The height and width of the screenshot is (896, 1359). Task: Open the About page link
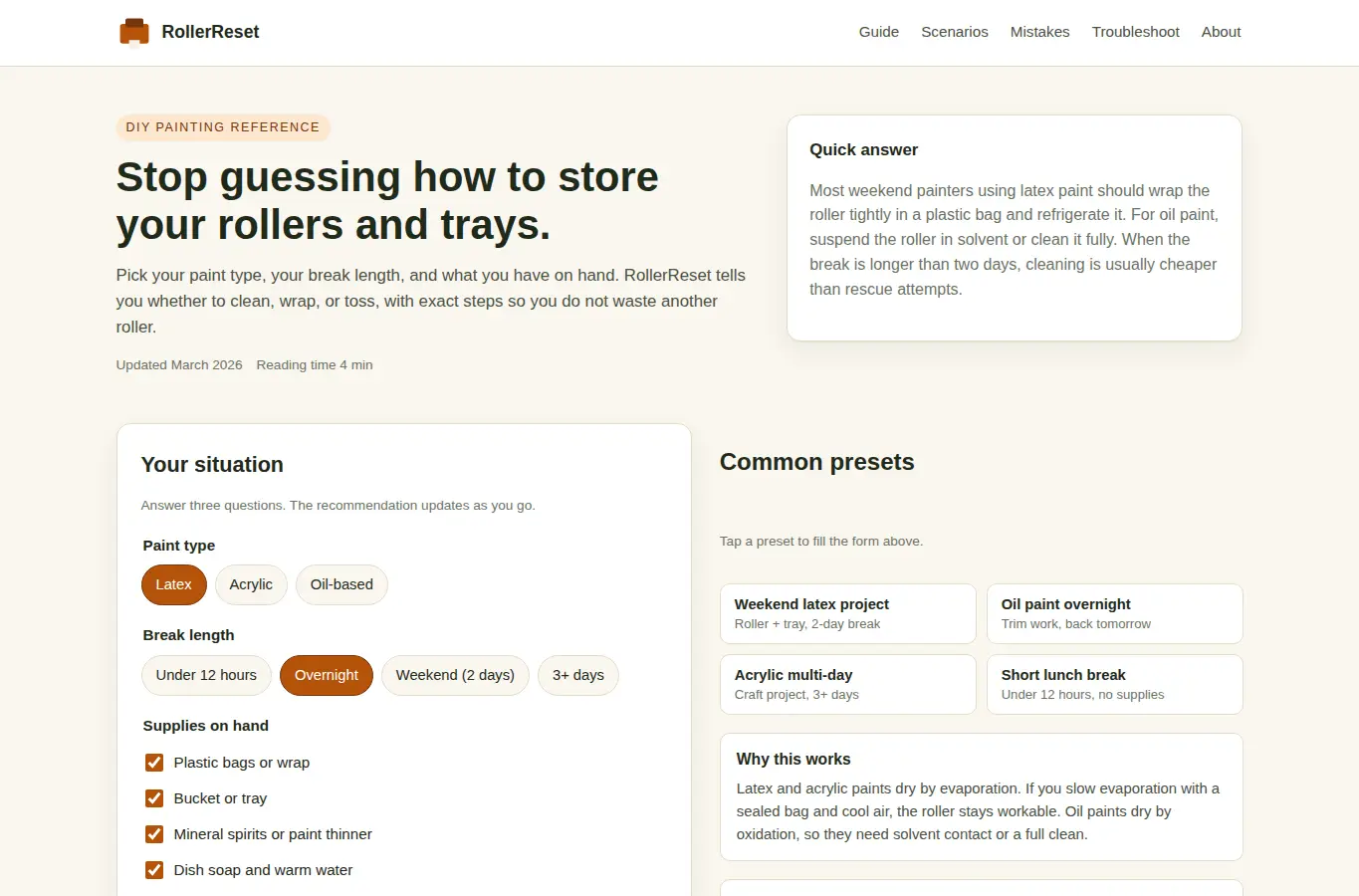1222,32
